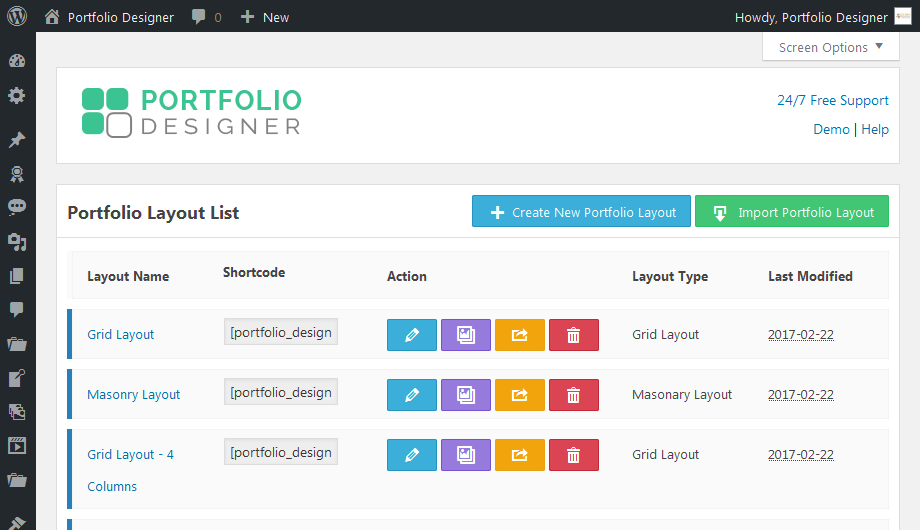This screenshot has height=530, width=920.
Task: Click the Layout Name column header
Action: [x=128, y=276]
